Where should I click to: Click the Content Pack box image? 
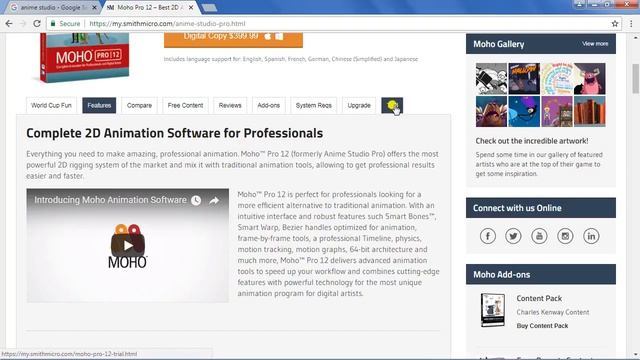pyautogui.click(x=493, y=310)
